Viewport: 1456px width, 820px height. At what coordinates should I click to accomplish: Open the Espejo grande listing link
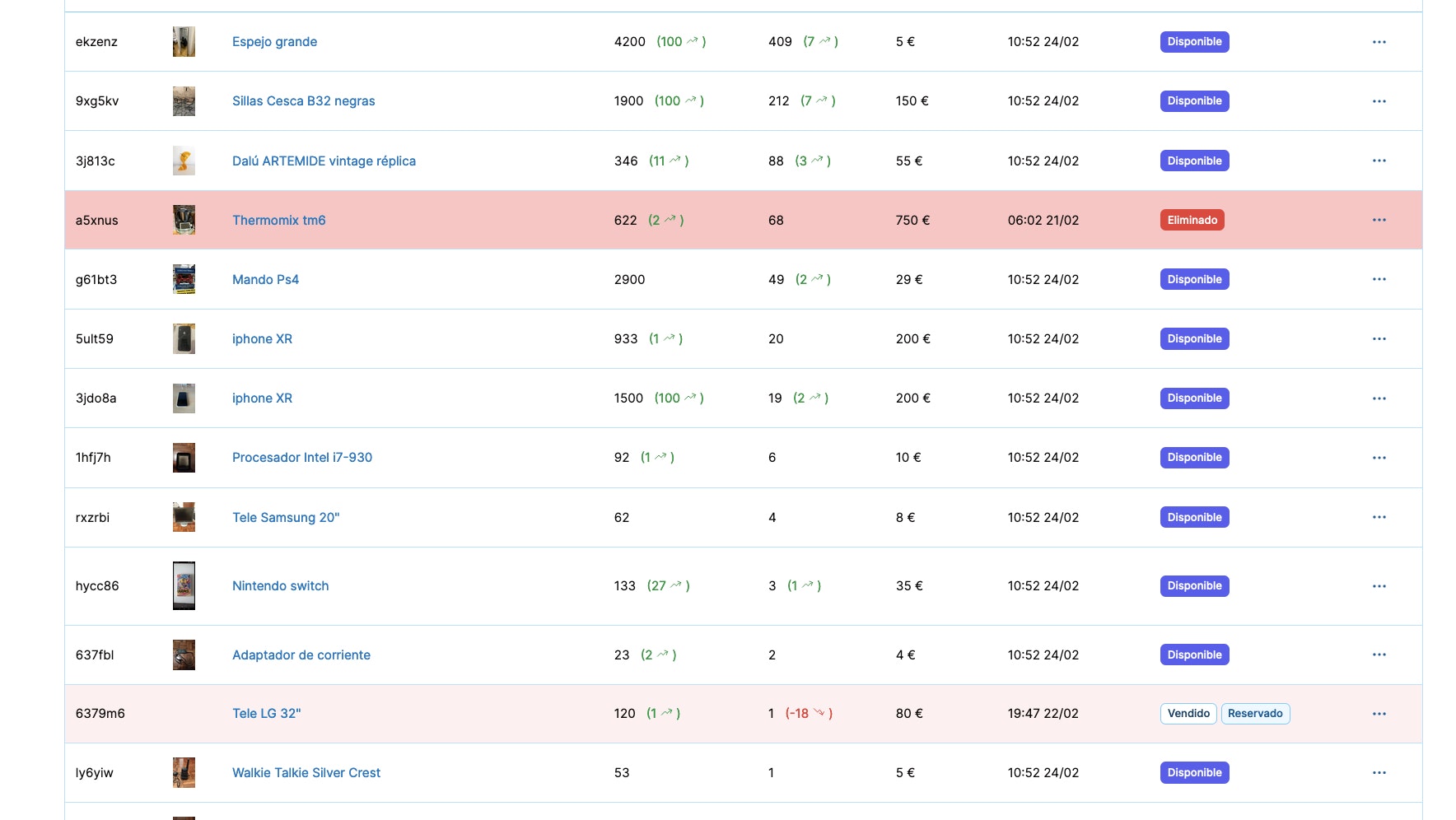click(x=274, y=42)
